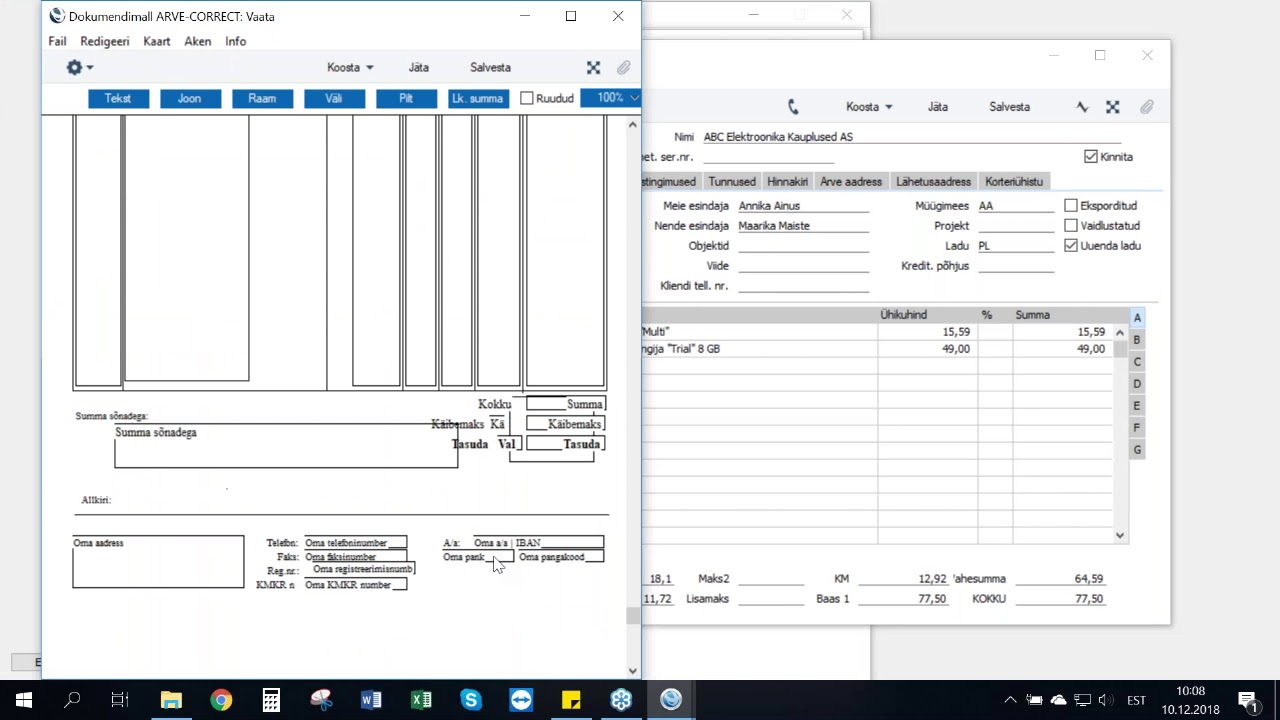The width and height of the screenshot is (1280, 720).
Task: Enable the Vaidlustatud checkbox
Action: pos(1071,225)
